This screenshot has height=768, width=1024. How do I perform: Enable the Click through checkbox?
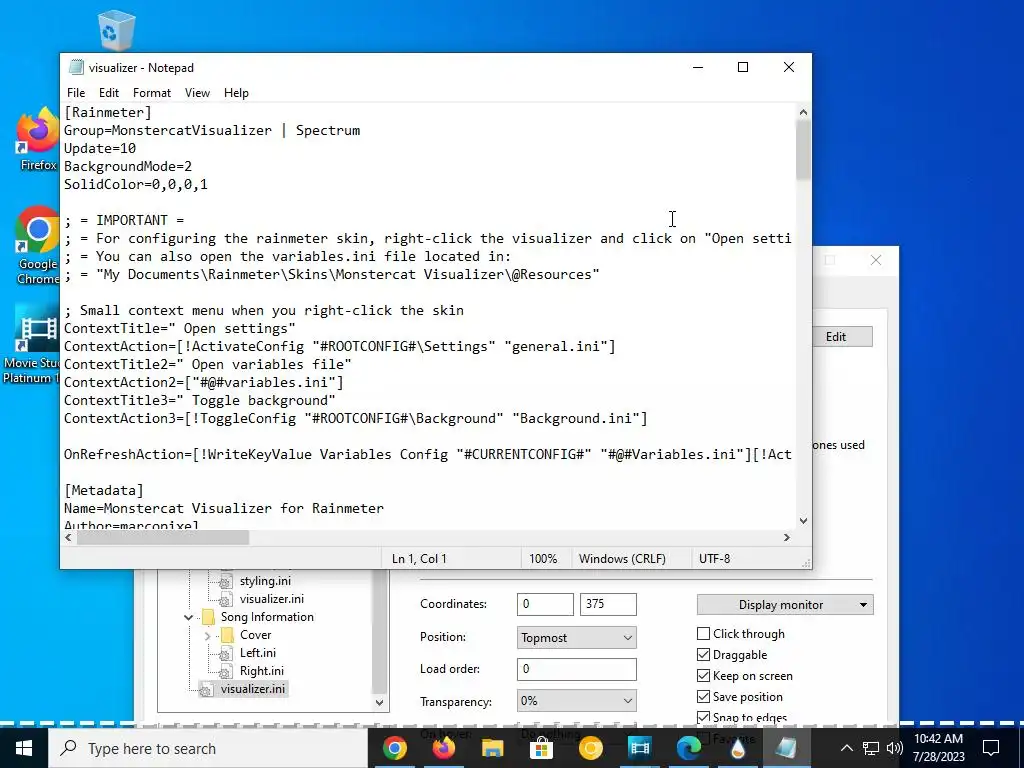click(703, 633)
